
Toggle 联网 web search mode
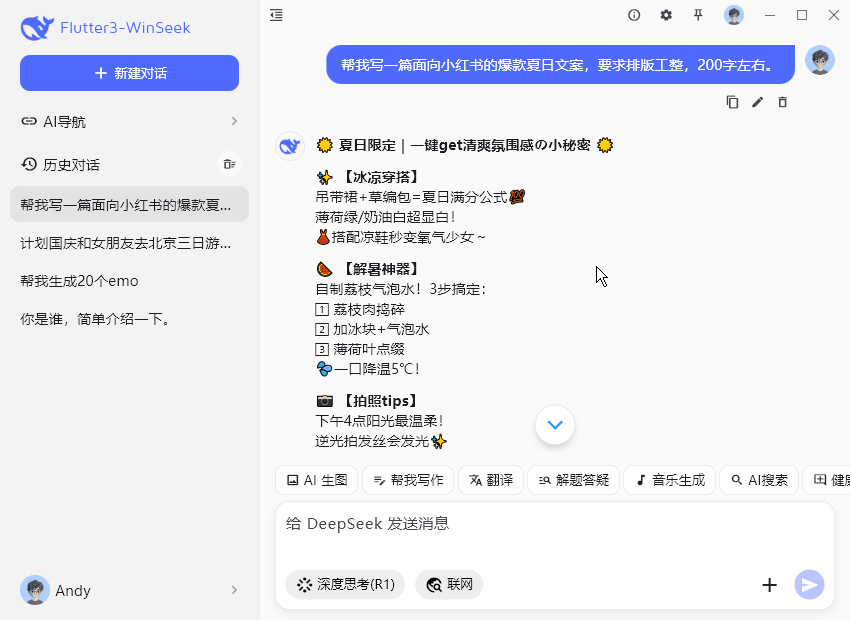pos(448,585)
